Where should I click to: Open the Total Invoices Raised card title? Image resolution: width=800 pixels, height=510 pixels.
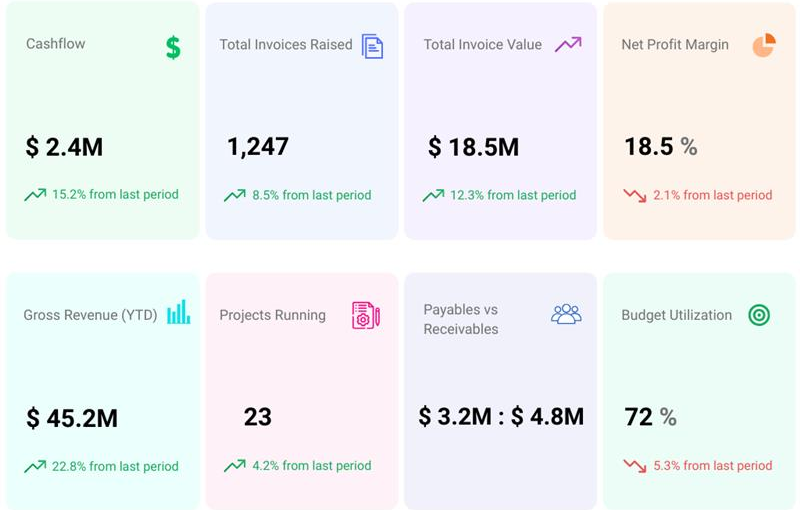[286, 45]
